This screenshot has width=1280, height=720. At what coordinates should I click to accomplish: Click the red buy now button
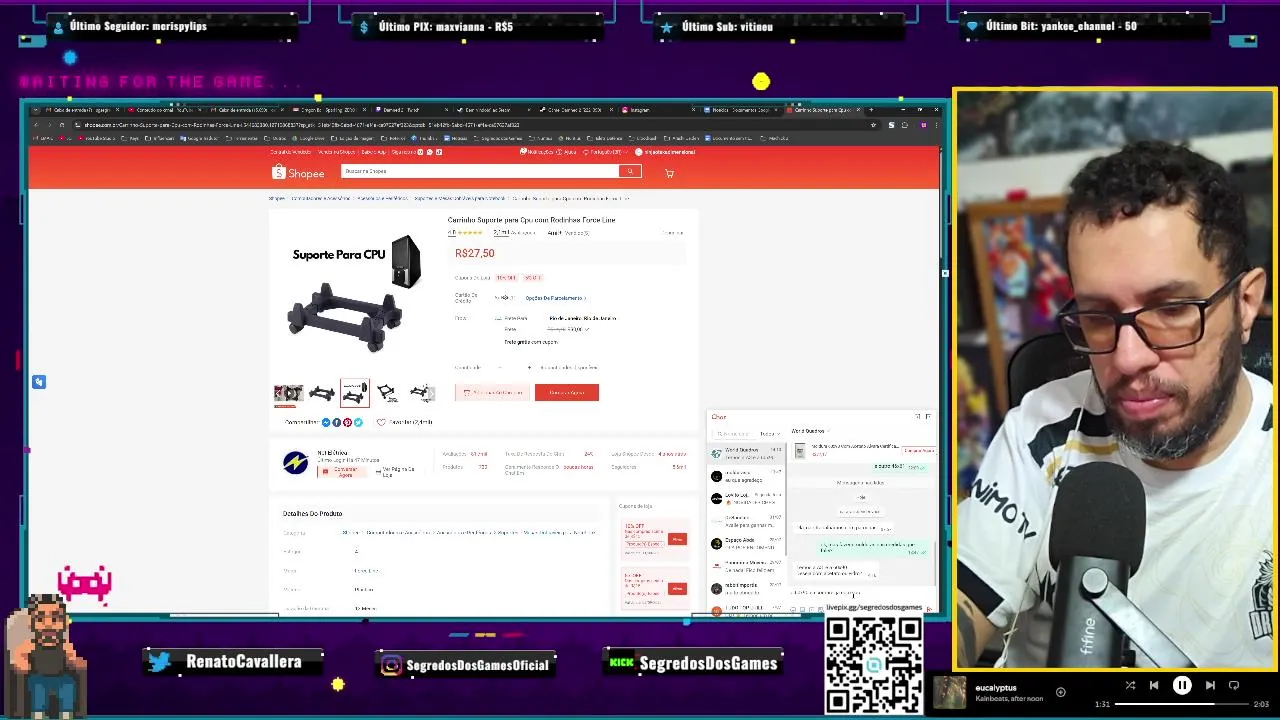click(567, 392)
